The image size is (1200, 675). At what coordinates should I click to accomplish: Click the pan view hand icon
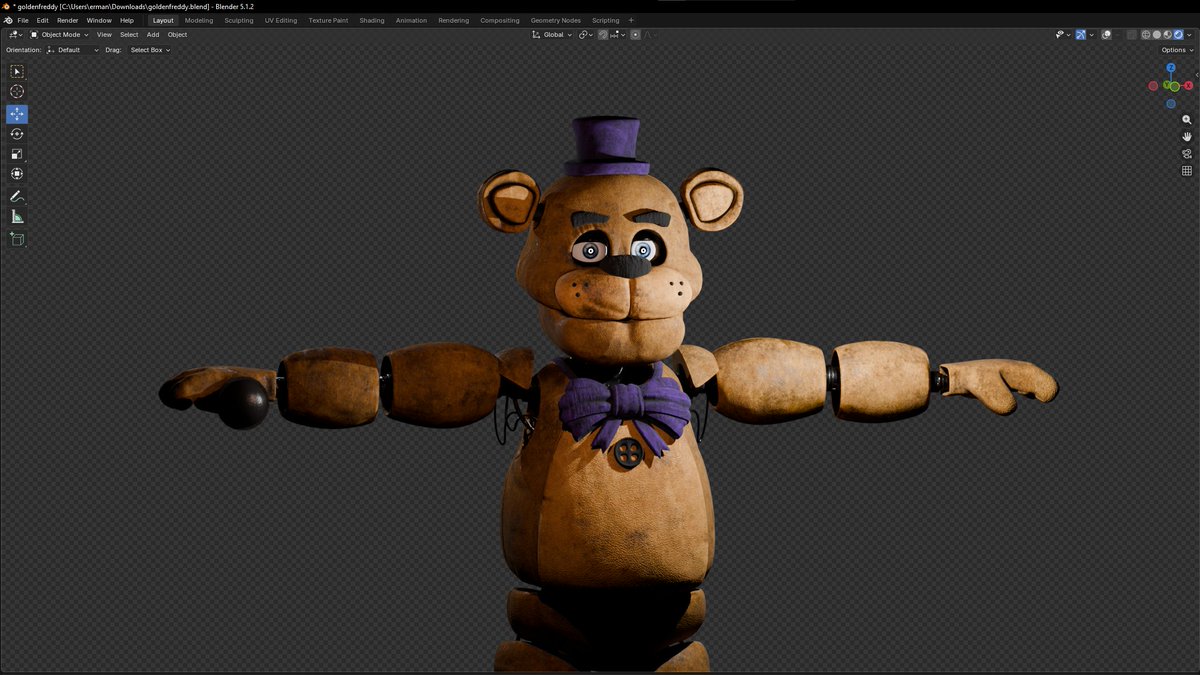1187,136
